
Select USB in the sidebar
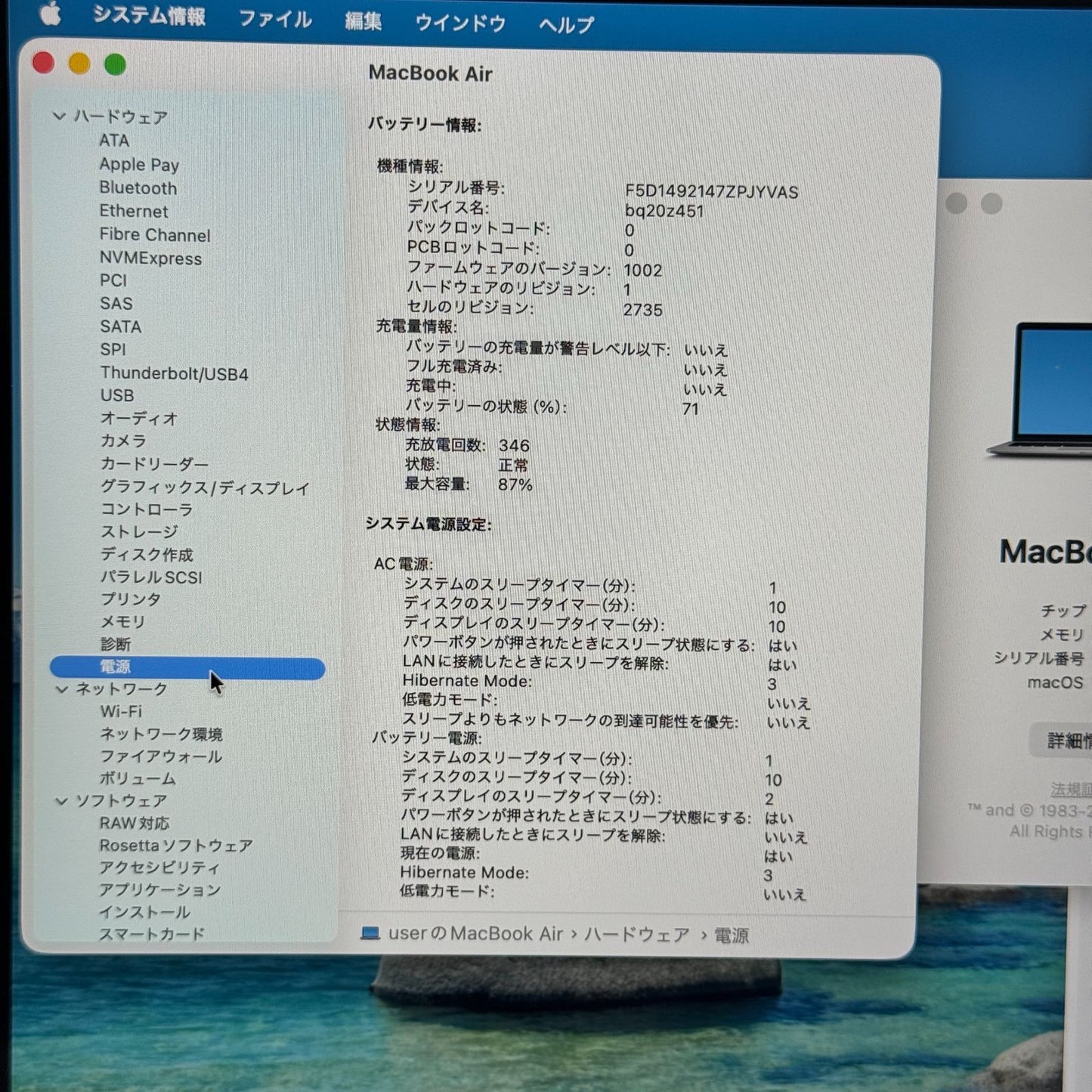pyautogui.click(x=117, y=396)
